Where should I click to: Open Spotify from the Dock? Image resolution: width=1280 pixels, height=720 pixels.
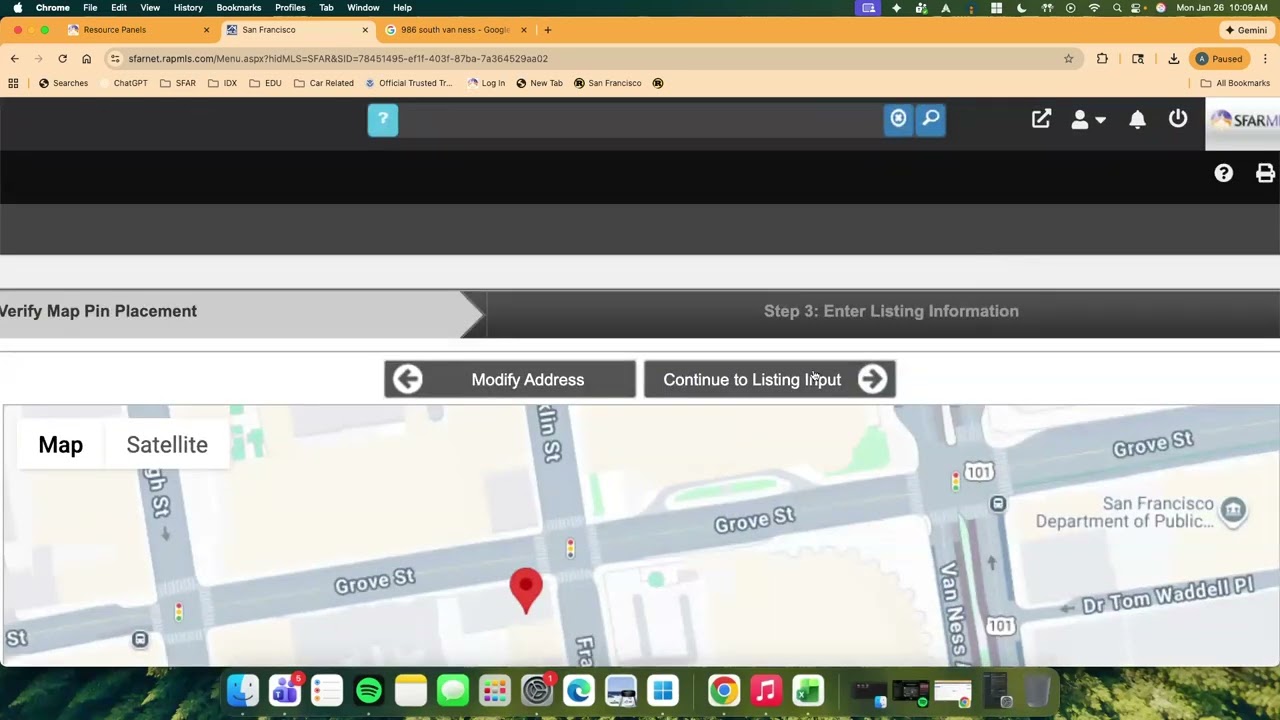tap(369, 691)
